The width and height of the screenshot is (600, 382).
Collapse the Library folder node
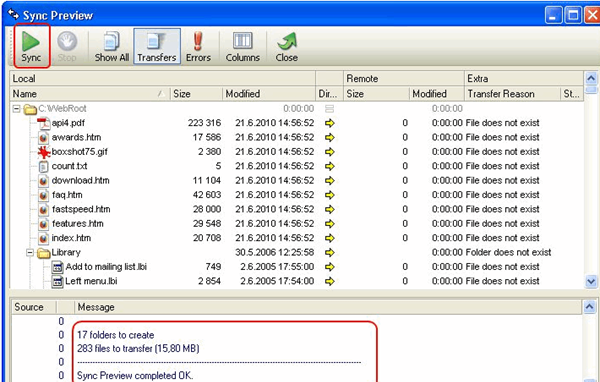(x=30, y=253)
